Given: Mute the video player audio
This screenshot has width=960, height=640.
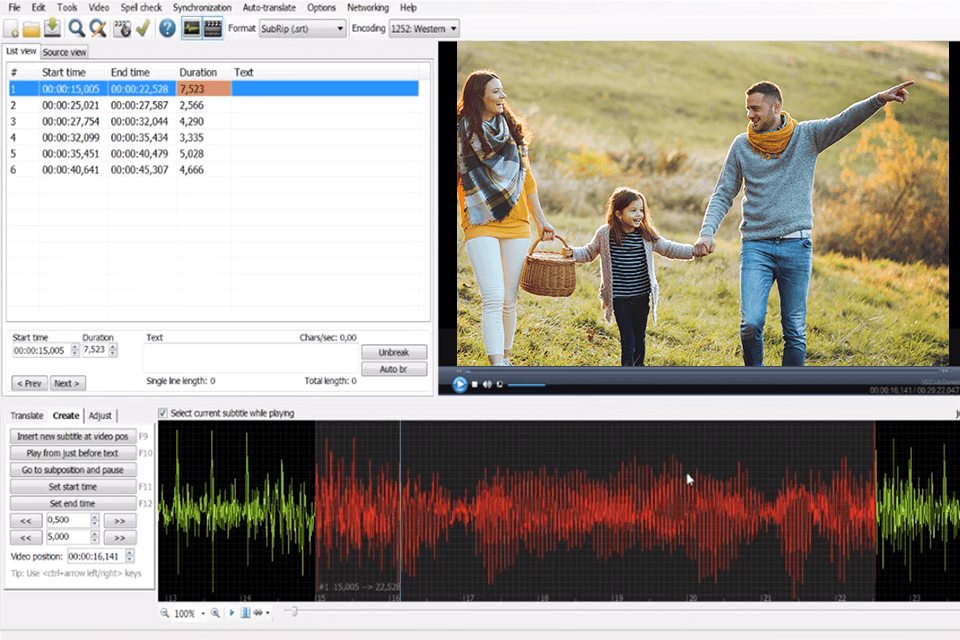Looking at the screenshot, I should [487, 384].
